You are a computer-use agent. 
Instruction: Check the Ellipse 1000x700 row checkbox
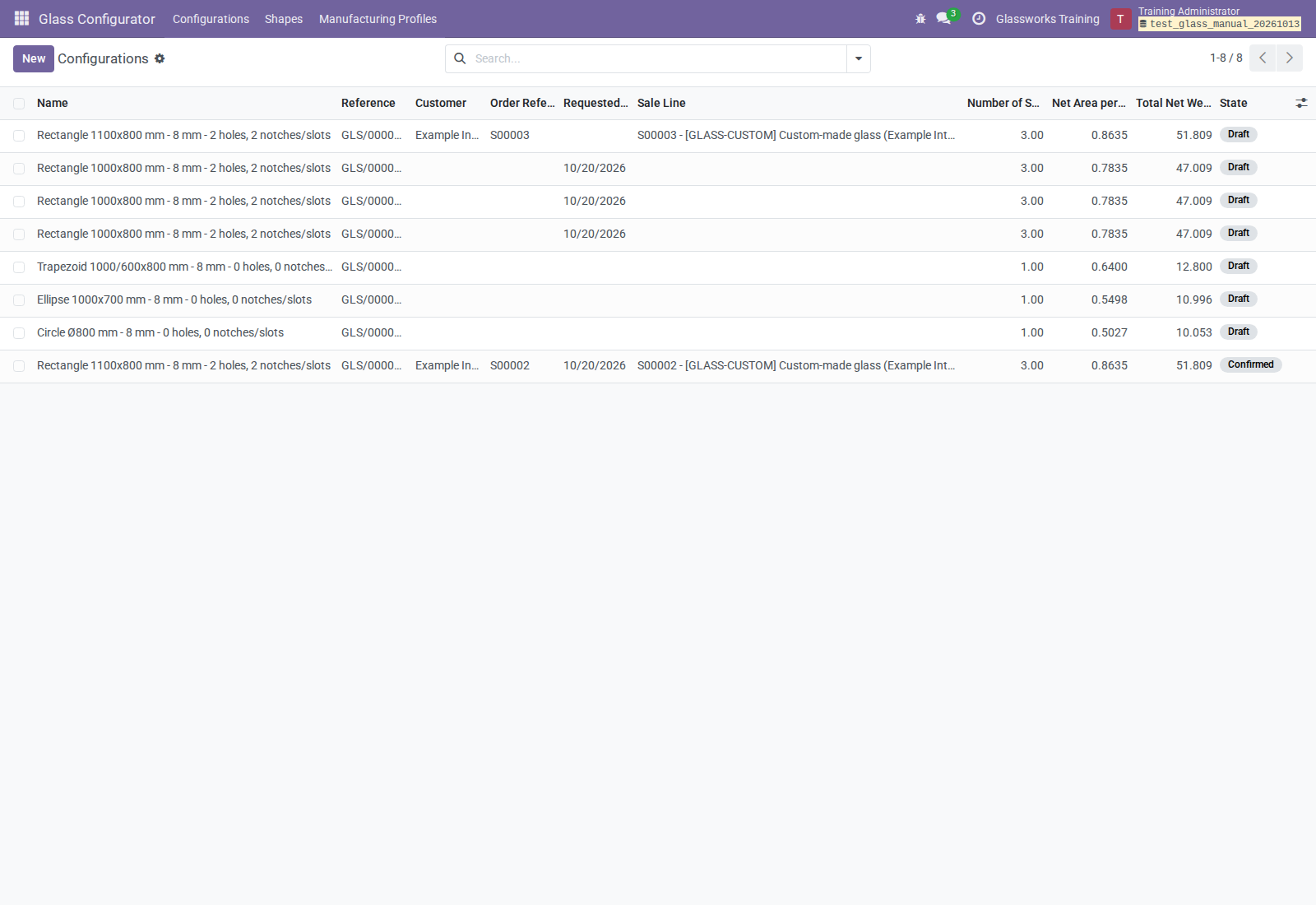coord(19,300)
